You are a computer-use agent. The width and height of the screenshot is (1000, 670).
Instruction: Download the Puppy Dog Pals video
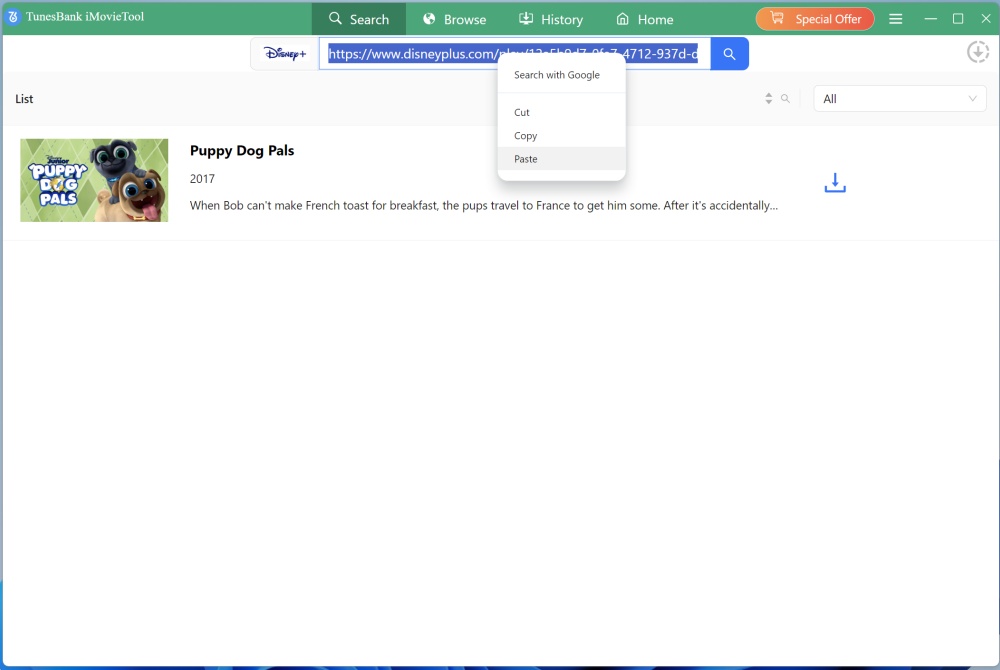[834, 183]
